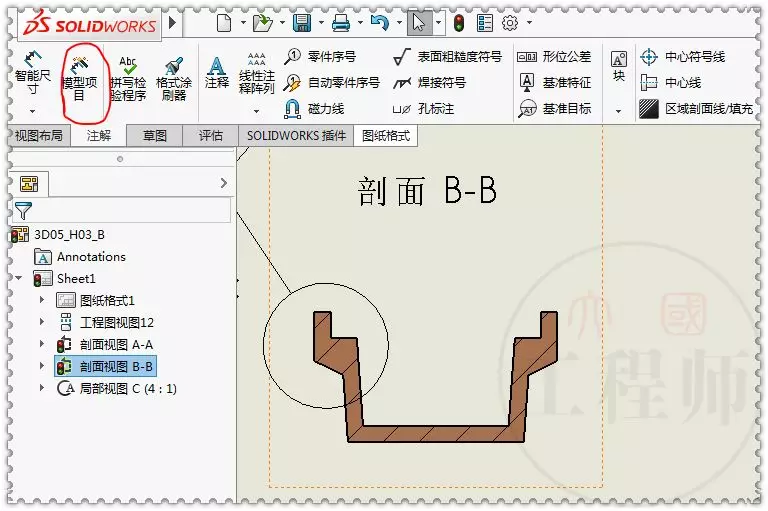Expand the SOLIDWORKS main menu arrow

pyautogui.click(x=172, y=23)
